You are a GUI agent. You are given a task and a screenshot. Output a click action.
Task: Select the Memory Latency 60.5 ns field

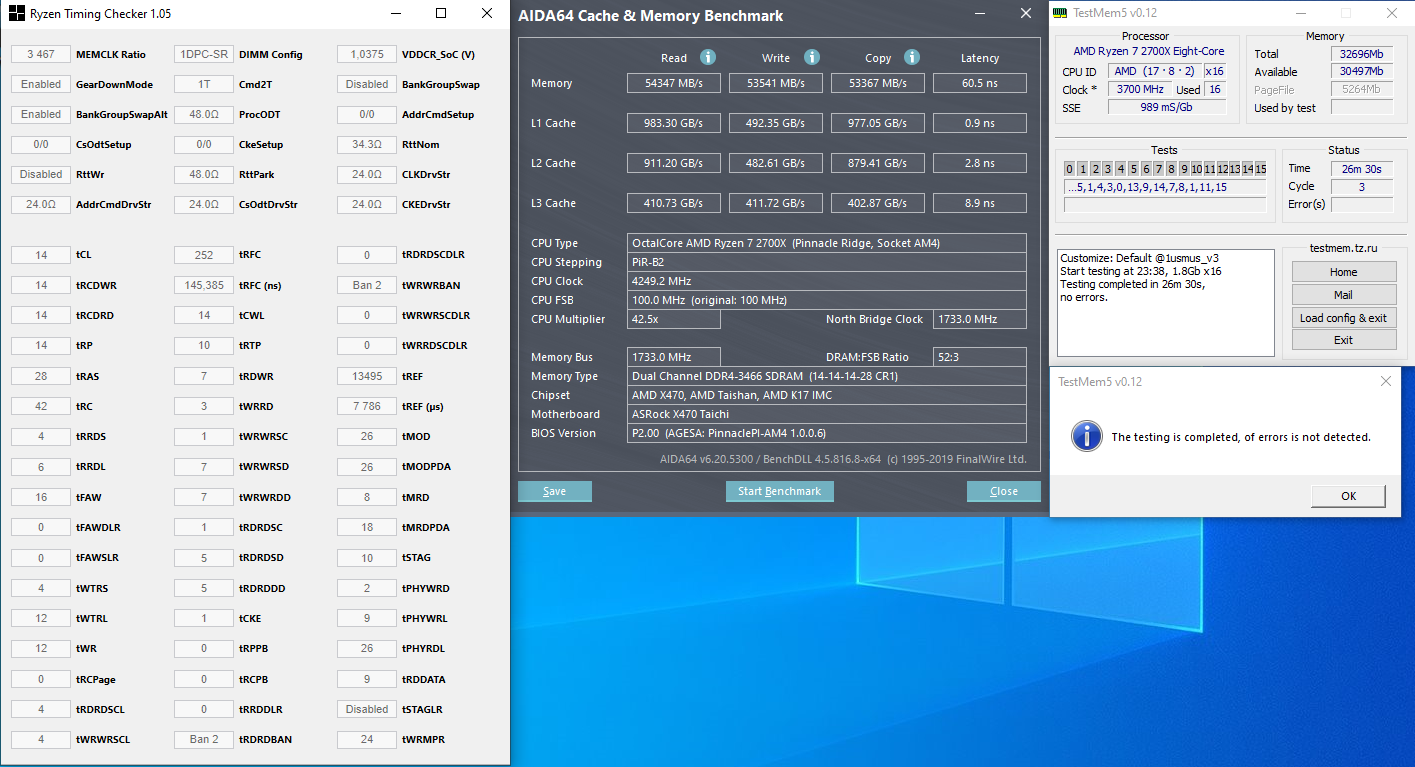coord(980,83)
